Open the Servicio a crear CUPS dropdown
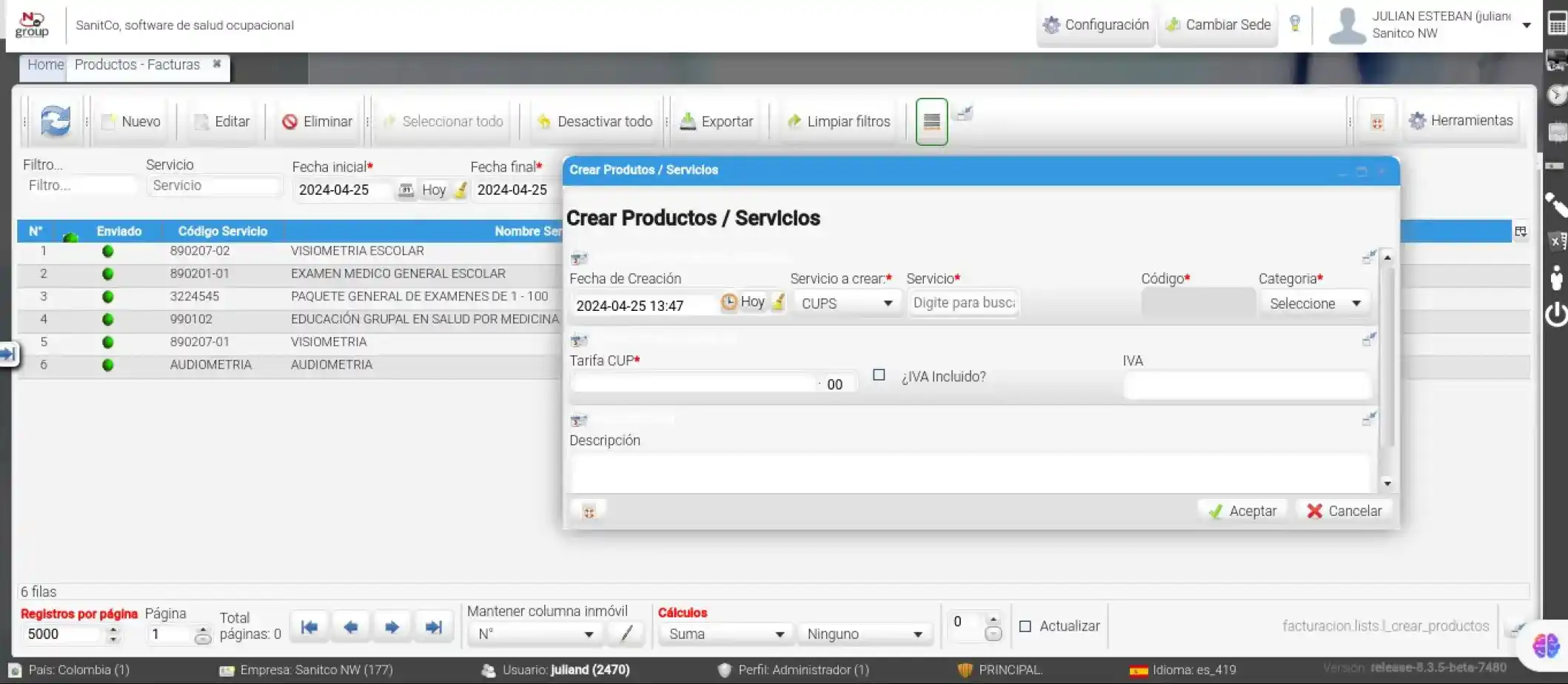 [847, 304]
